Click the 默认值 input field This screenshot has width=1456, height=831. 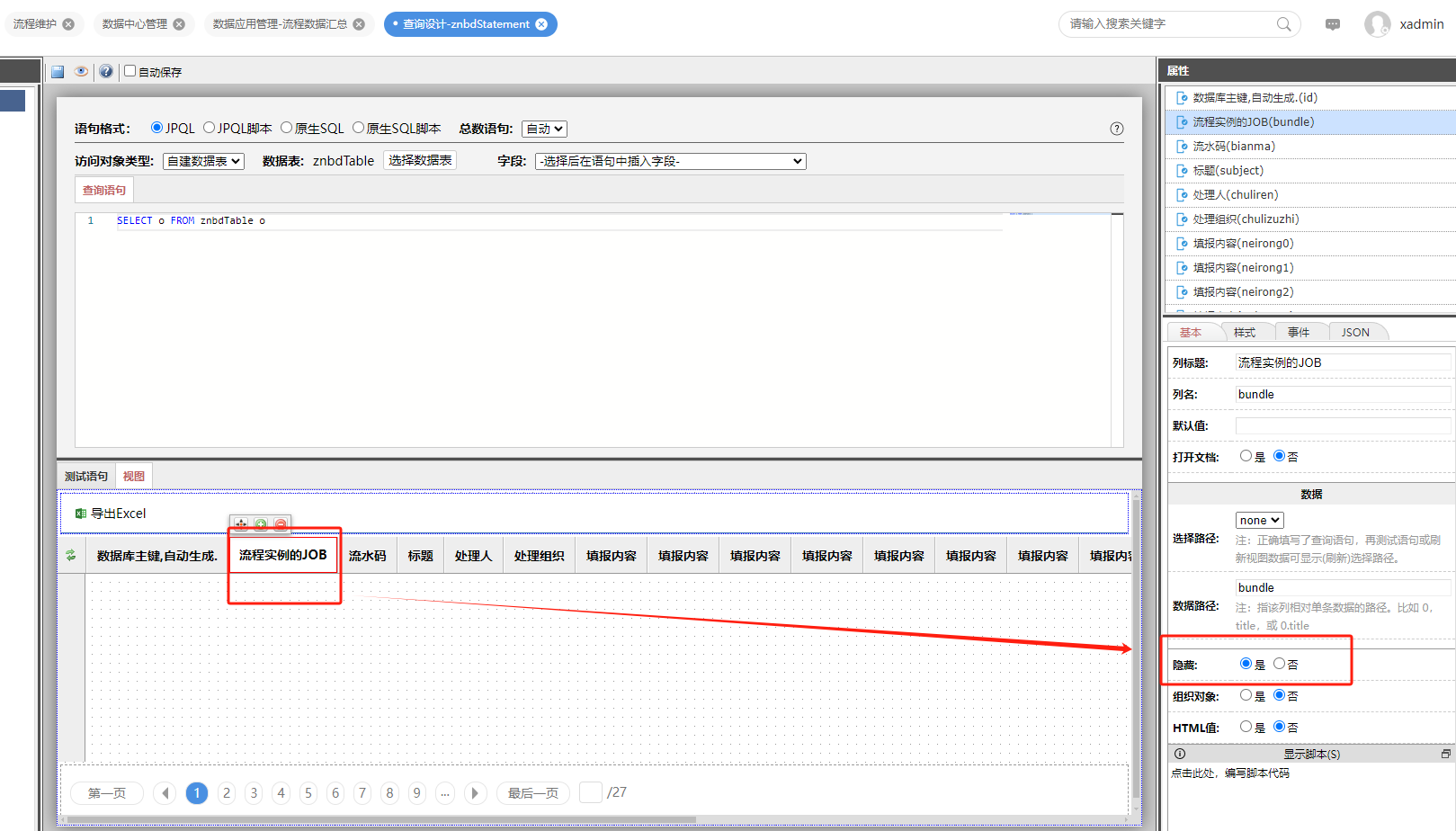(1344, 425)
